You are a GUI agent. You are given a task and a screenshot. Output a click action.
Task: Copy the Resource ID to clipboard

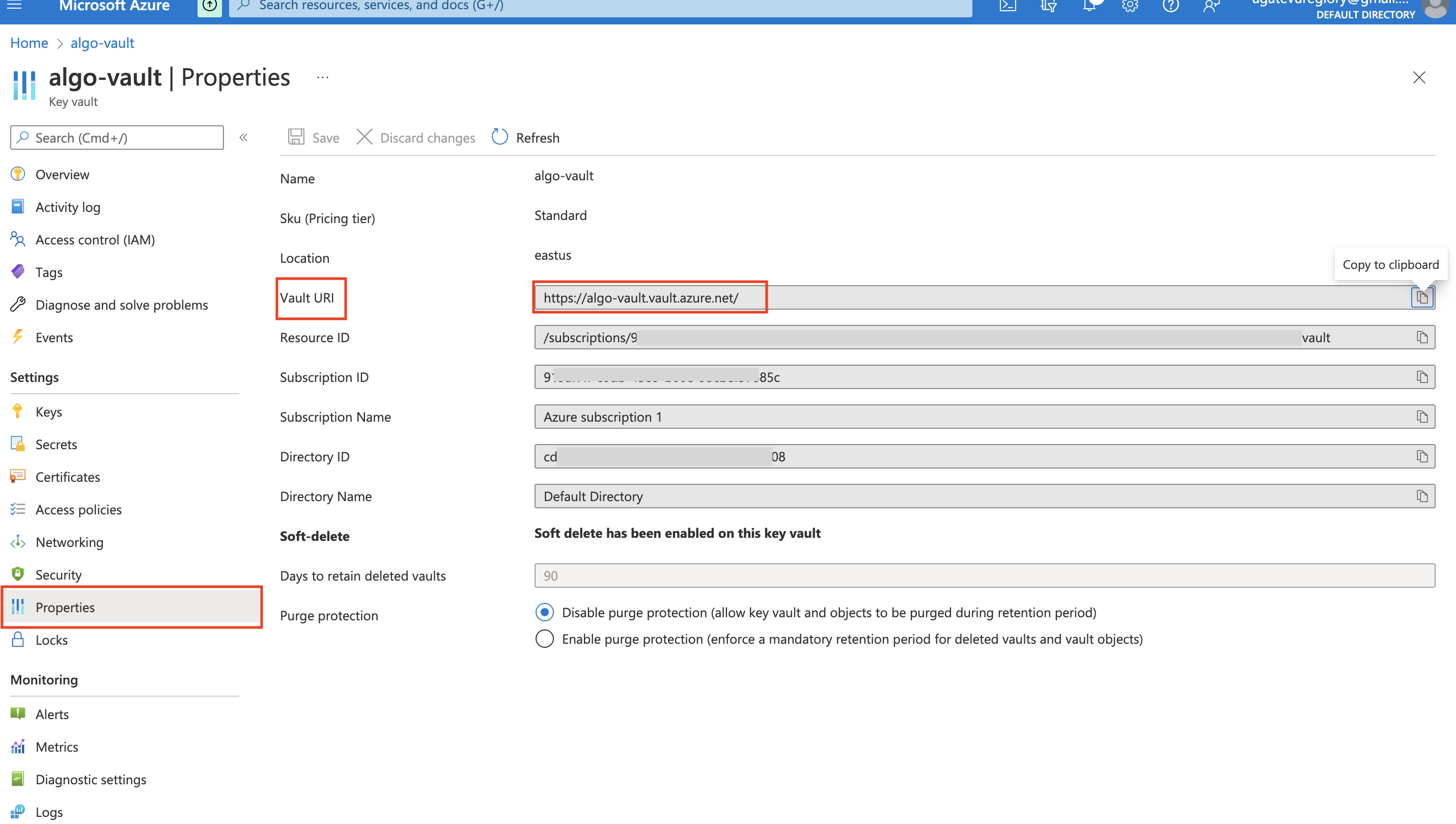tap(1421, 337)
